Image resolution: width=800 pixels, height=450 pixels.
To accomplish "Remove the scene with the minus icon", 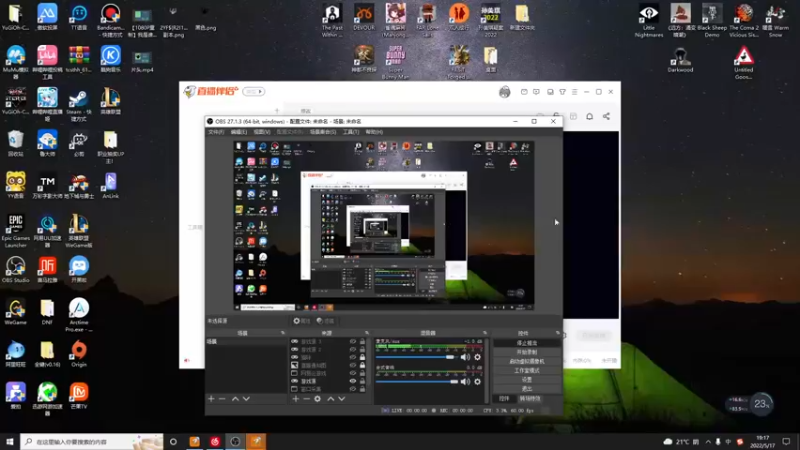I will pyautogui.click(x=222, y=399).
